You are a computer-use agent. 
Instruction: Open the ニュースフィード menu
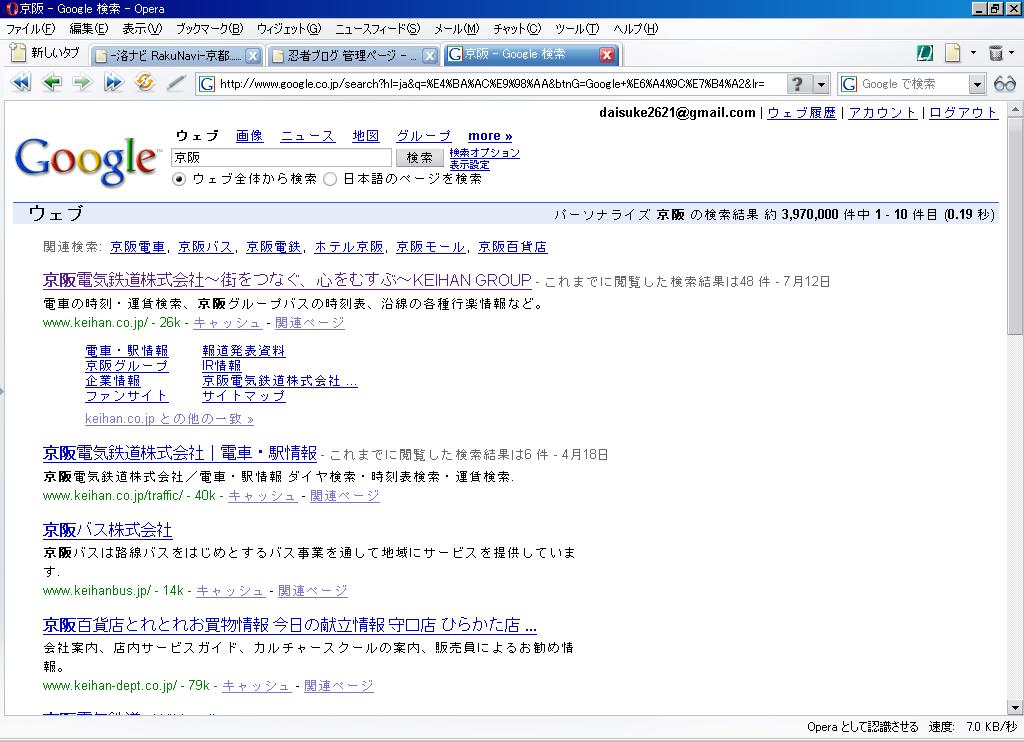[x=377, y=29]
